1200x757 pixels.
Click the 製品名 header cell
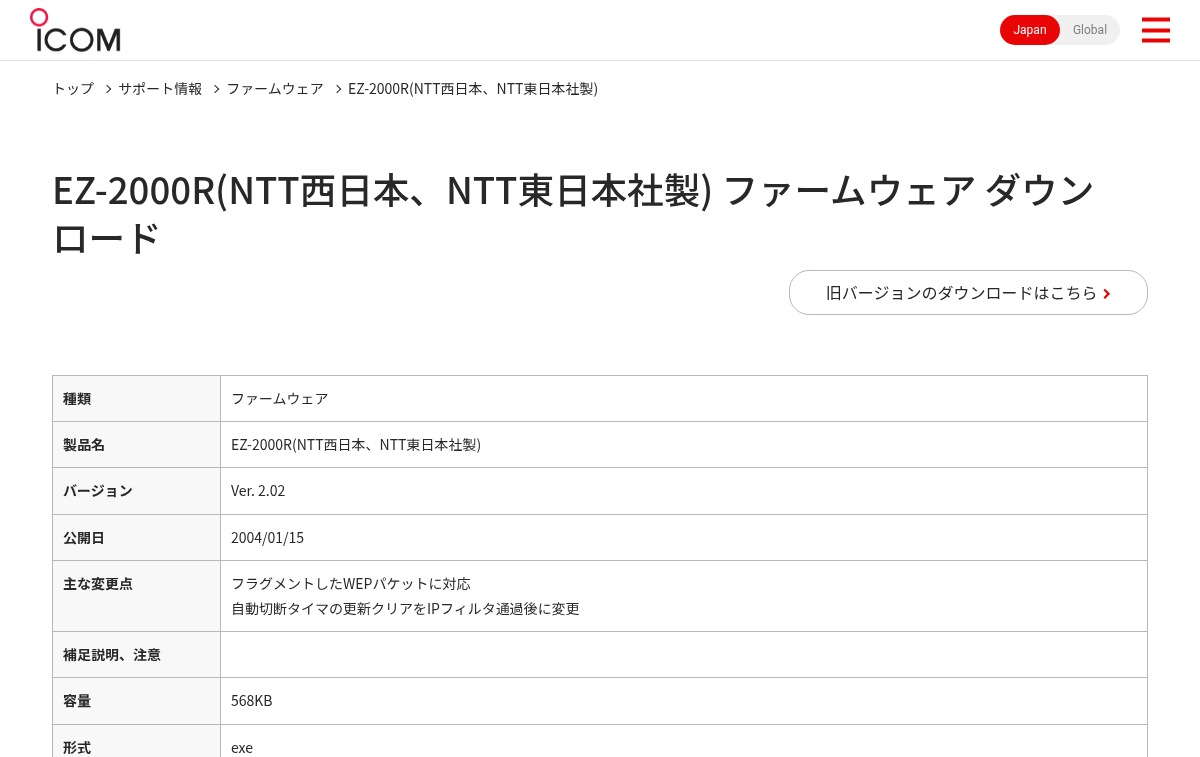(x=136, y=445)
